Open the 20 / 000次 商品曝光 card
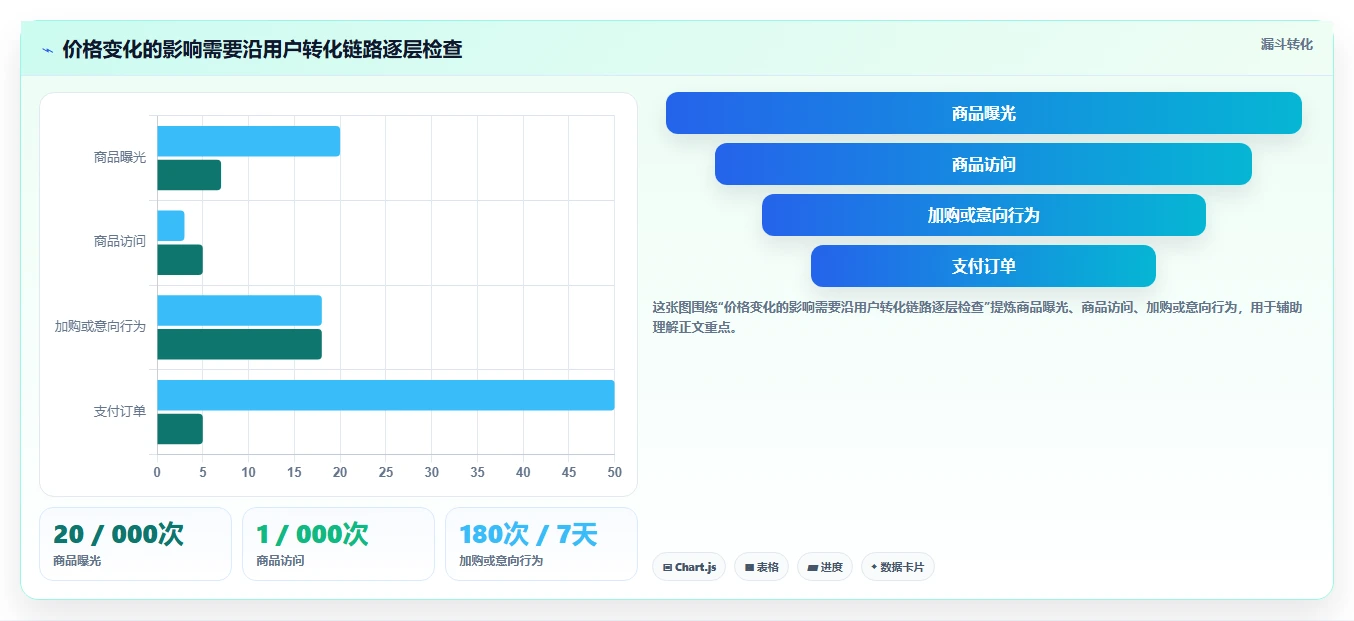This screenshot has height=621, width=1354. 135,544
